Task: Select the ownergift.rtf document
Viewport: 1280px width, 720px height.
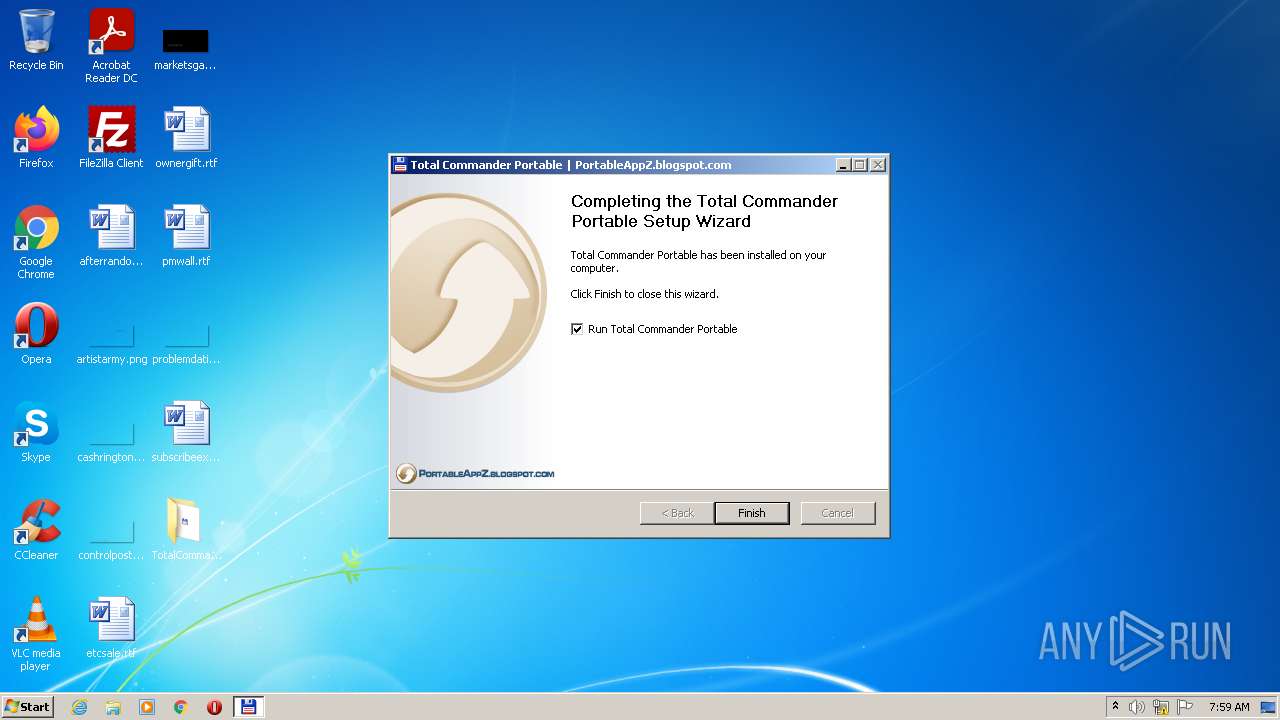Action: coord(186,138)
